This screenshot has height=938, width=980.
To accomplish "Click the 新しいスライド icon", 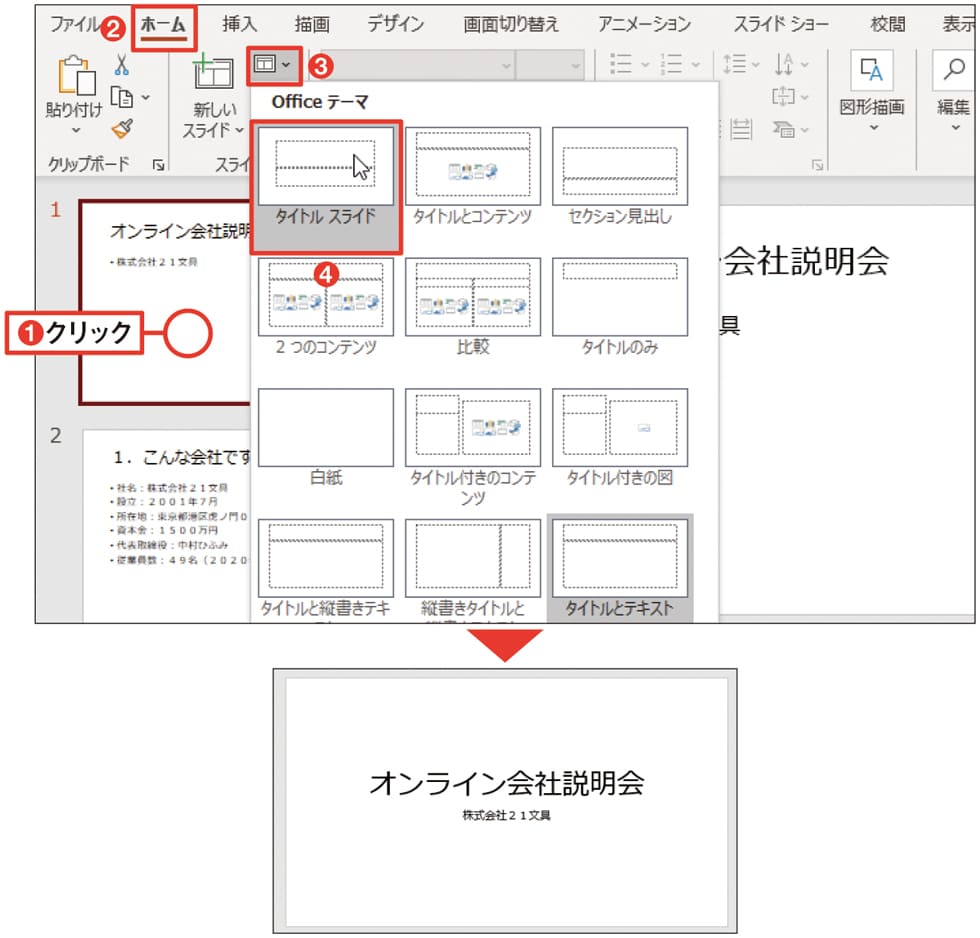I will 213,72.
